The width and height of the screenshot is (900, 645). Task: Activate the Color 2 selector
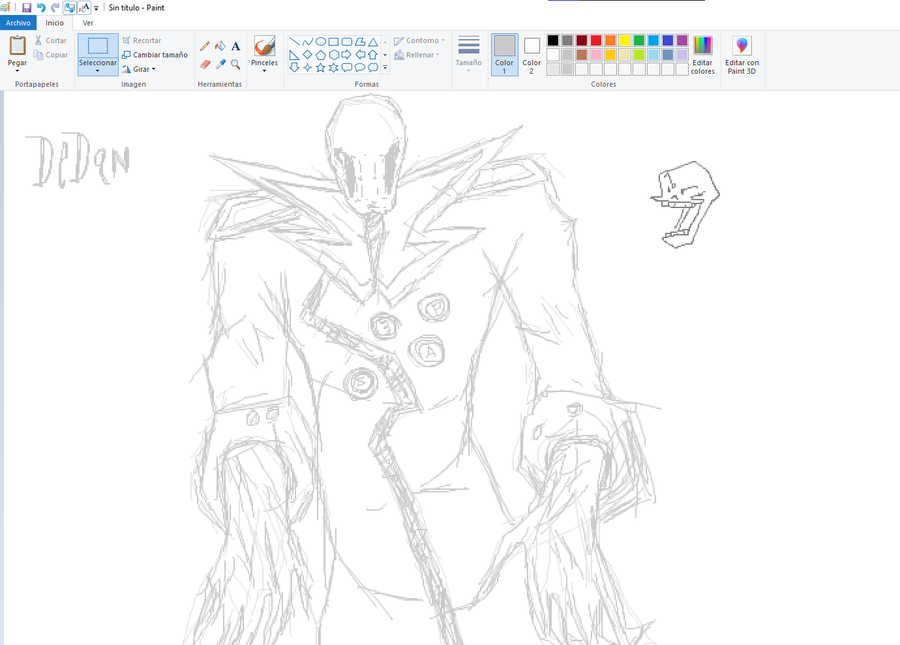point(532,55)
